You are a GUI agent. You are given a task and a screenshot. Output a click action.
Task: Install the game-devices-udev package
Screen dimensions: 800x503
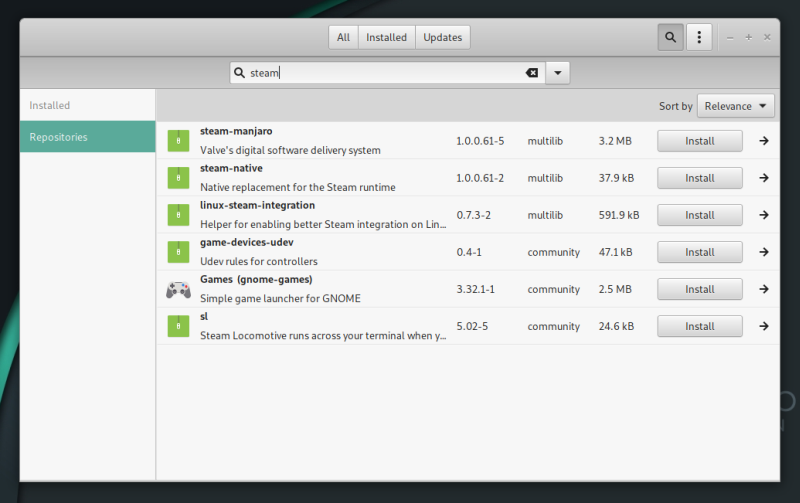[699, 252]
